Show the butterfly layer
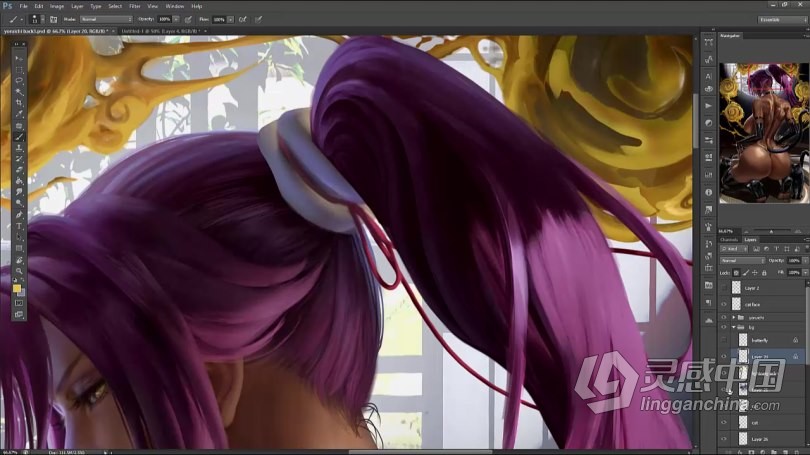The height and width of the screenshot is (455, 810). [x=724, y=340]
